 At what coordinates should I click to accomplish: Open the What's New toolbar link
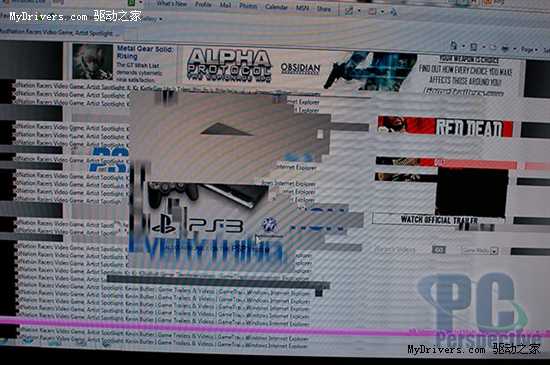tap(172, 4)
